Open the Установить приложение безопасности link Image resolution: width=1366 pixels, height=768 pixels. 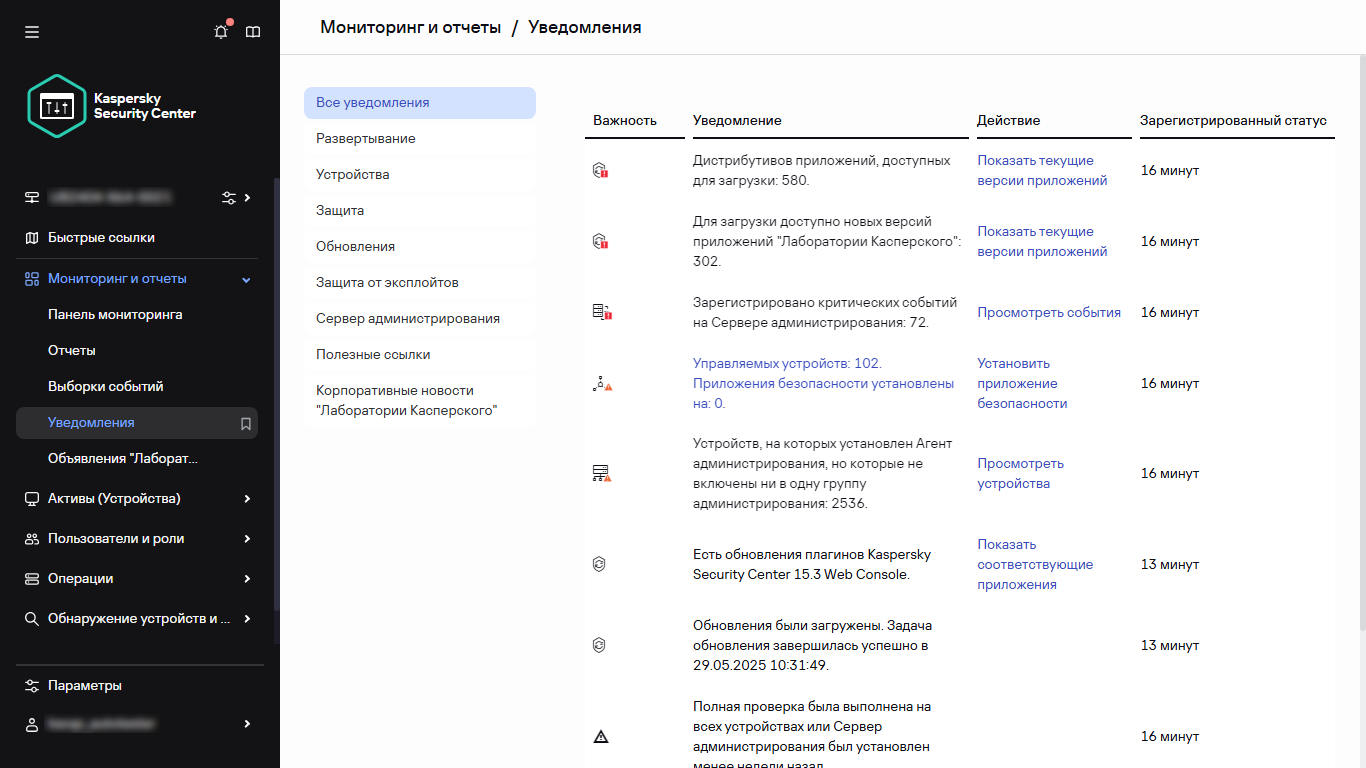1021,383
